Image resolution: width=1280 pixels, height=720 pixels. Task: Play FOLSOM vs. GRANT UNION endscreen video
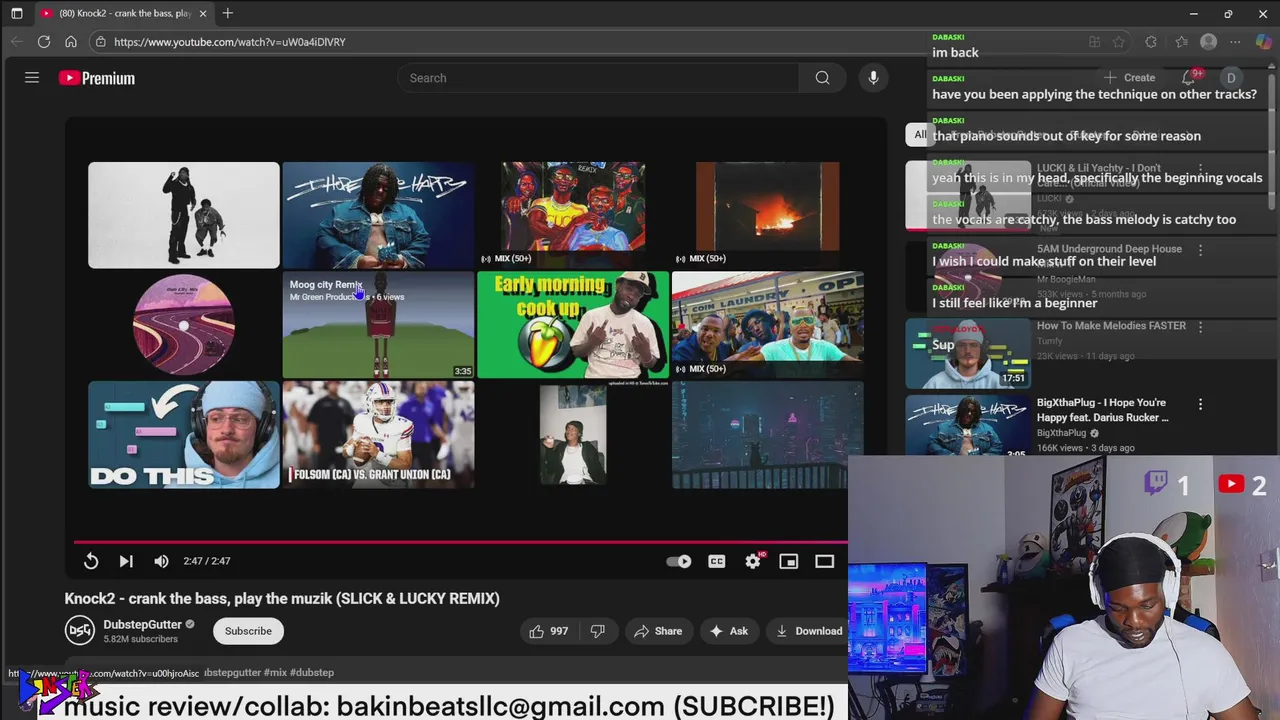coord(378,435)
